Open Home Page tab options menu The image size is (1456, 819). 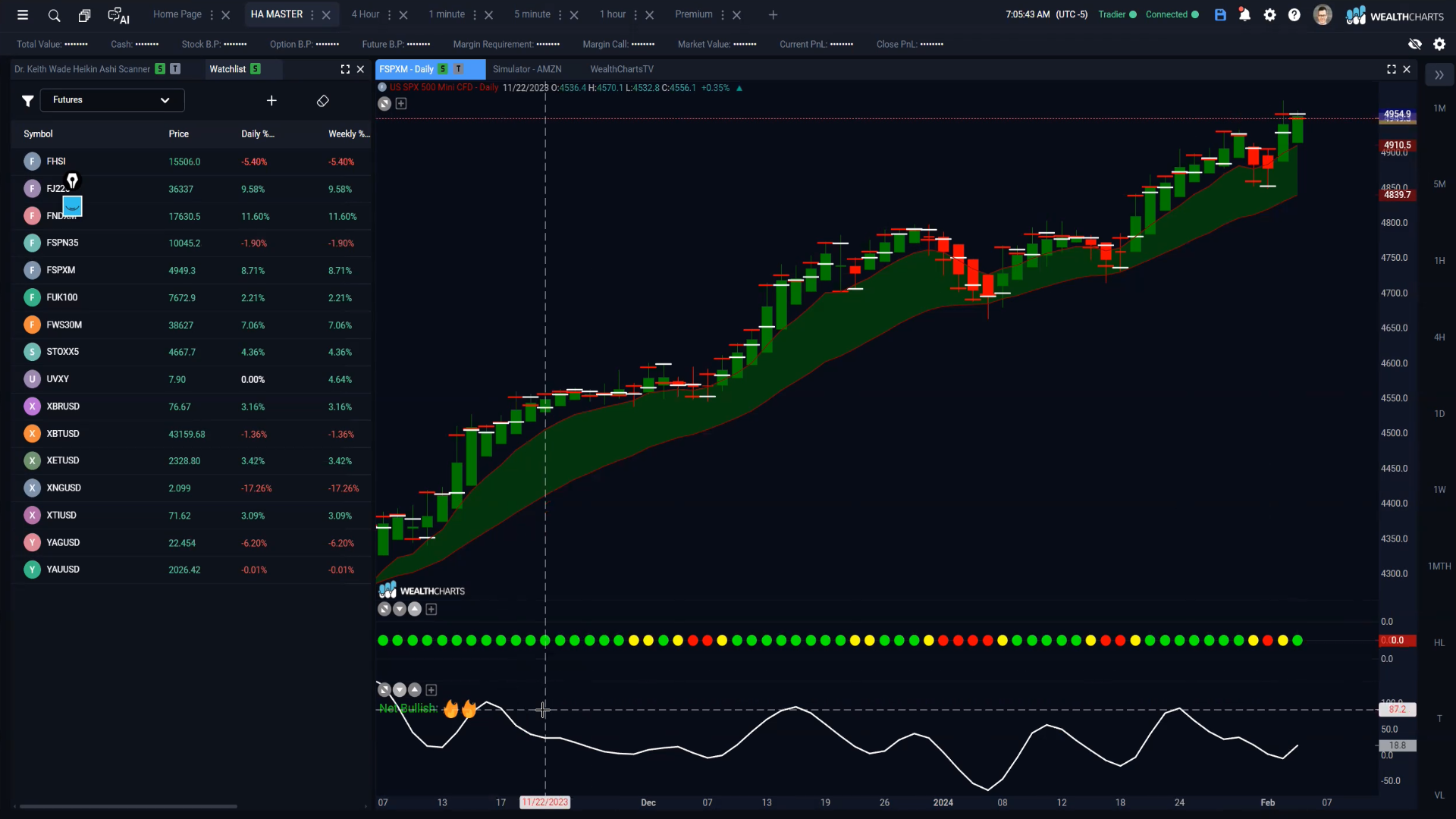coord(212,15)
